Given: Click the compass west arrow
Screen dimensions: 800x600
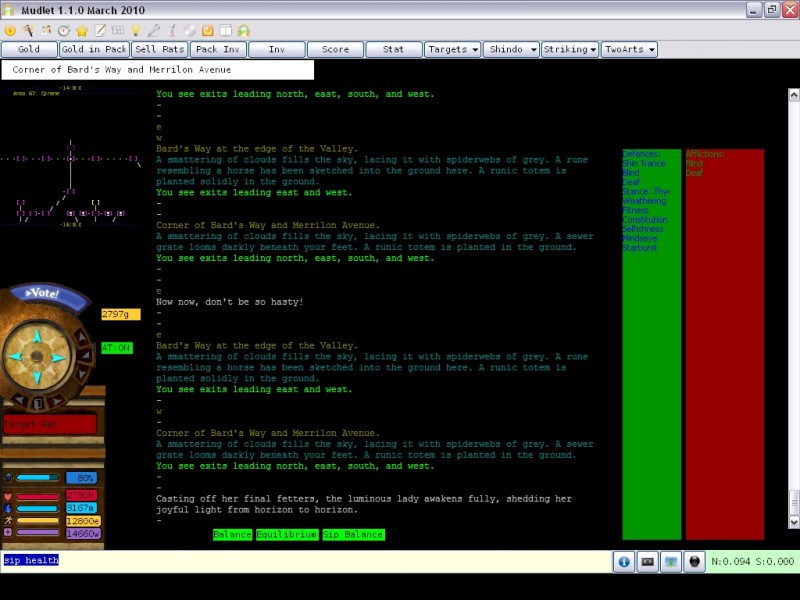Looking at the screenshot, I should 16,357.
